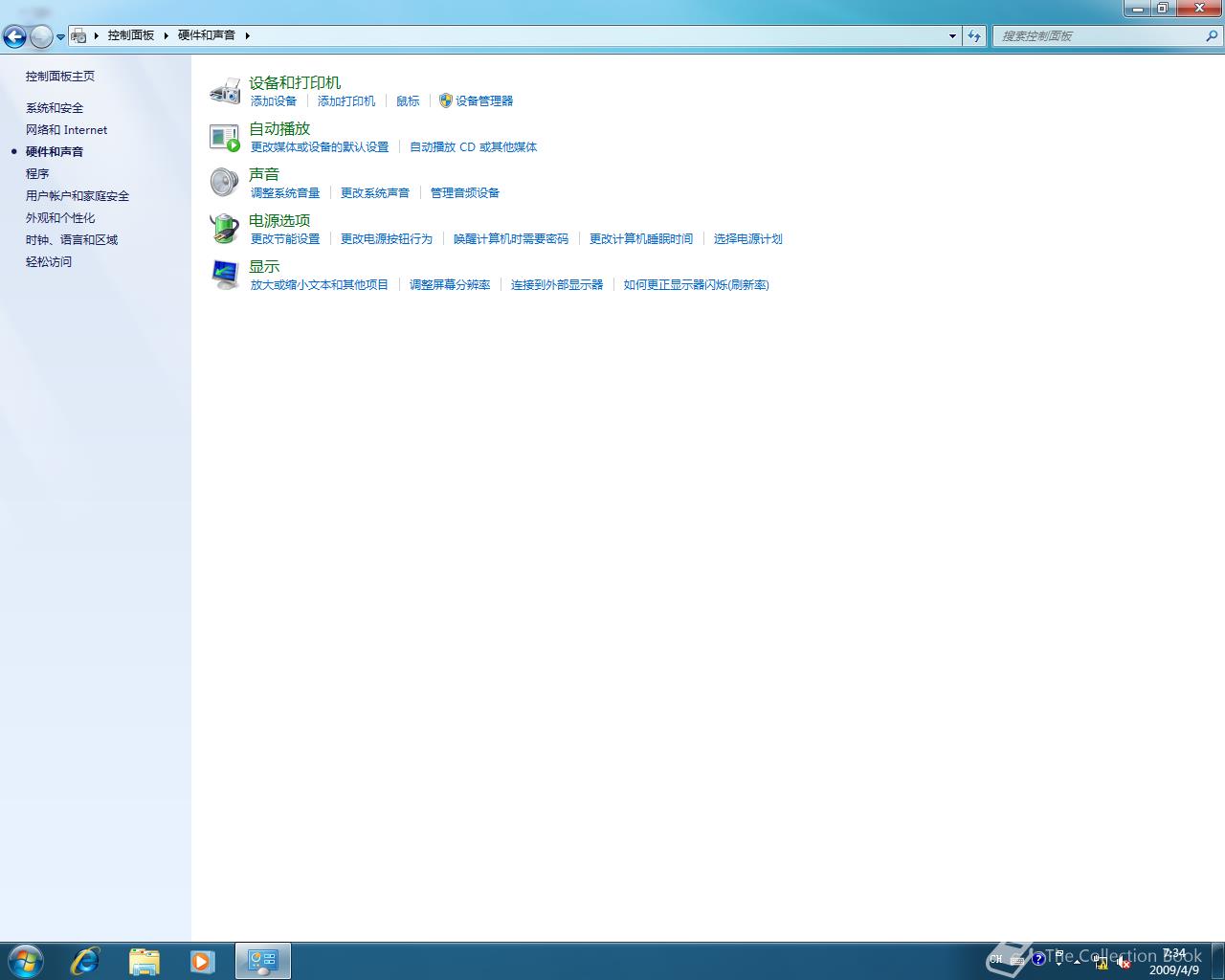
Task: Click 自动播放 CD 或其他媒体
Action: (x=474, y=147)
